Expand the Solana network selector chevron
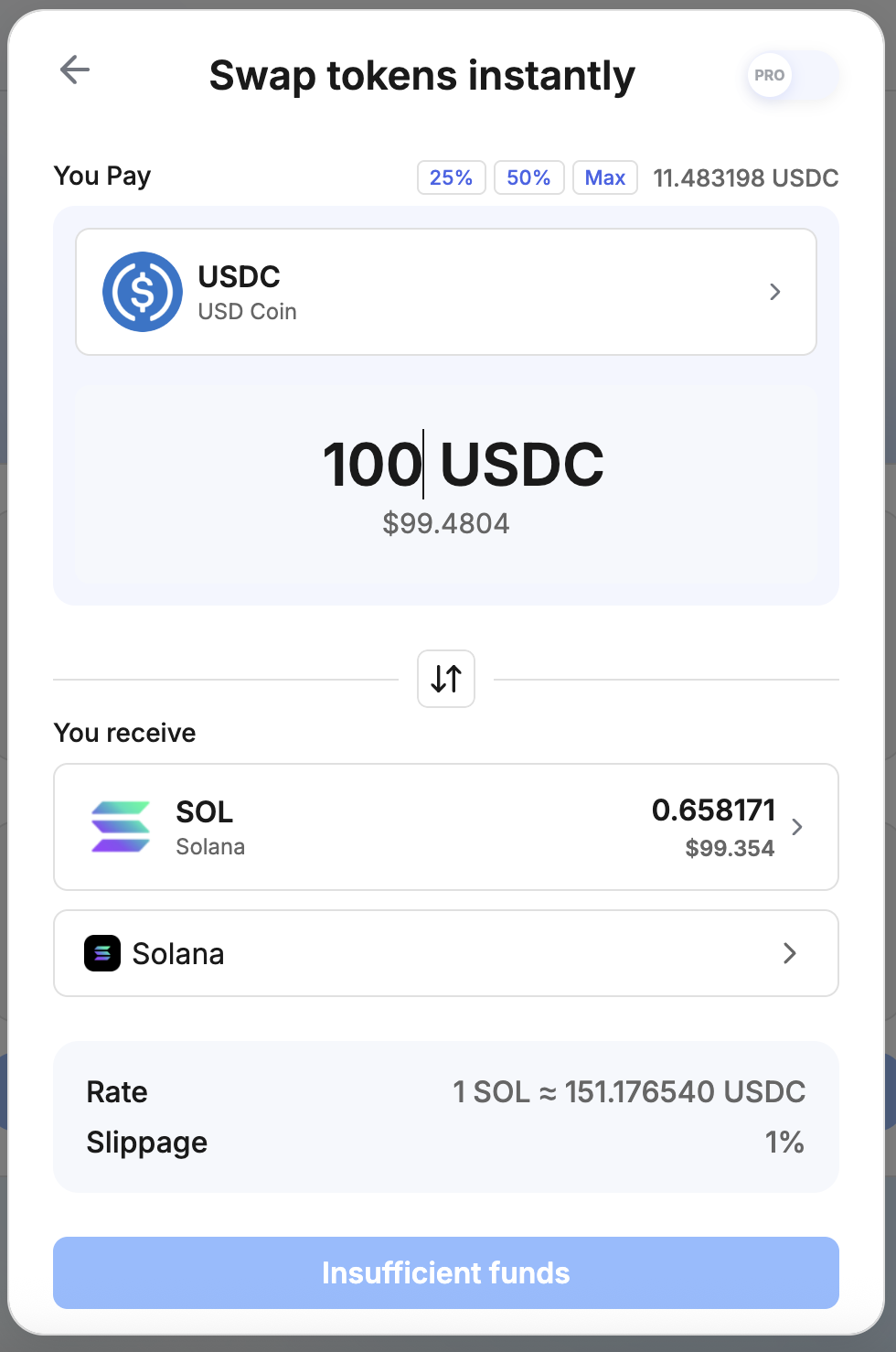This screenshot has height=1352, width=896. pyautogui.click(x=790, y=953)
